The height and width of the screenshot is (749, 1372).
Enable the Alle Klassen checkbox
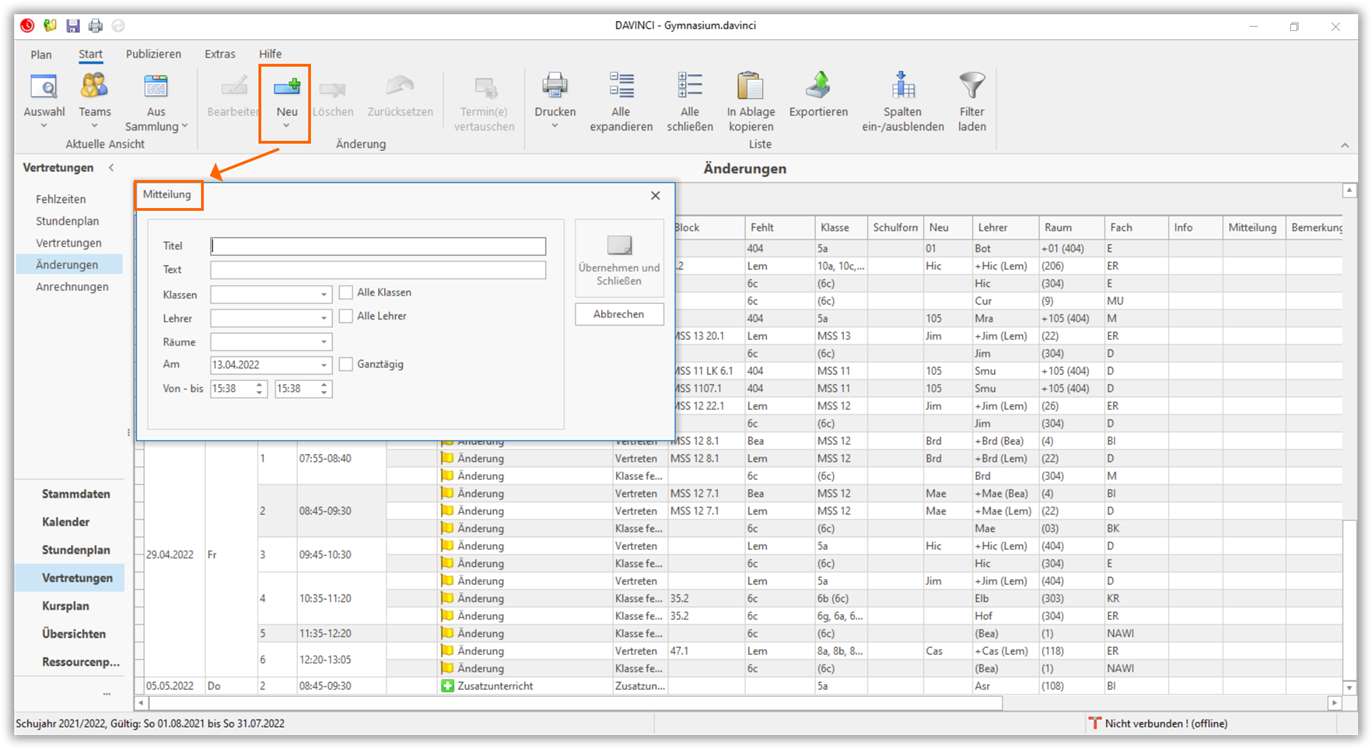pos(346,293)
